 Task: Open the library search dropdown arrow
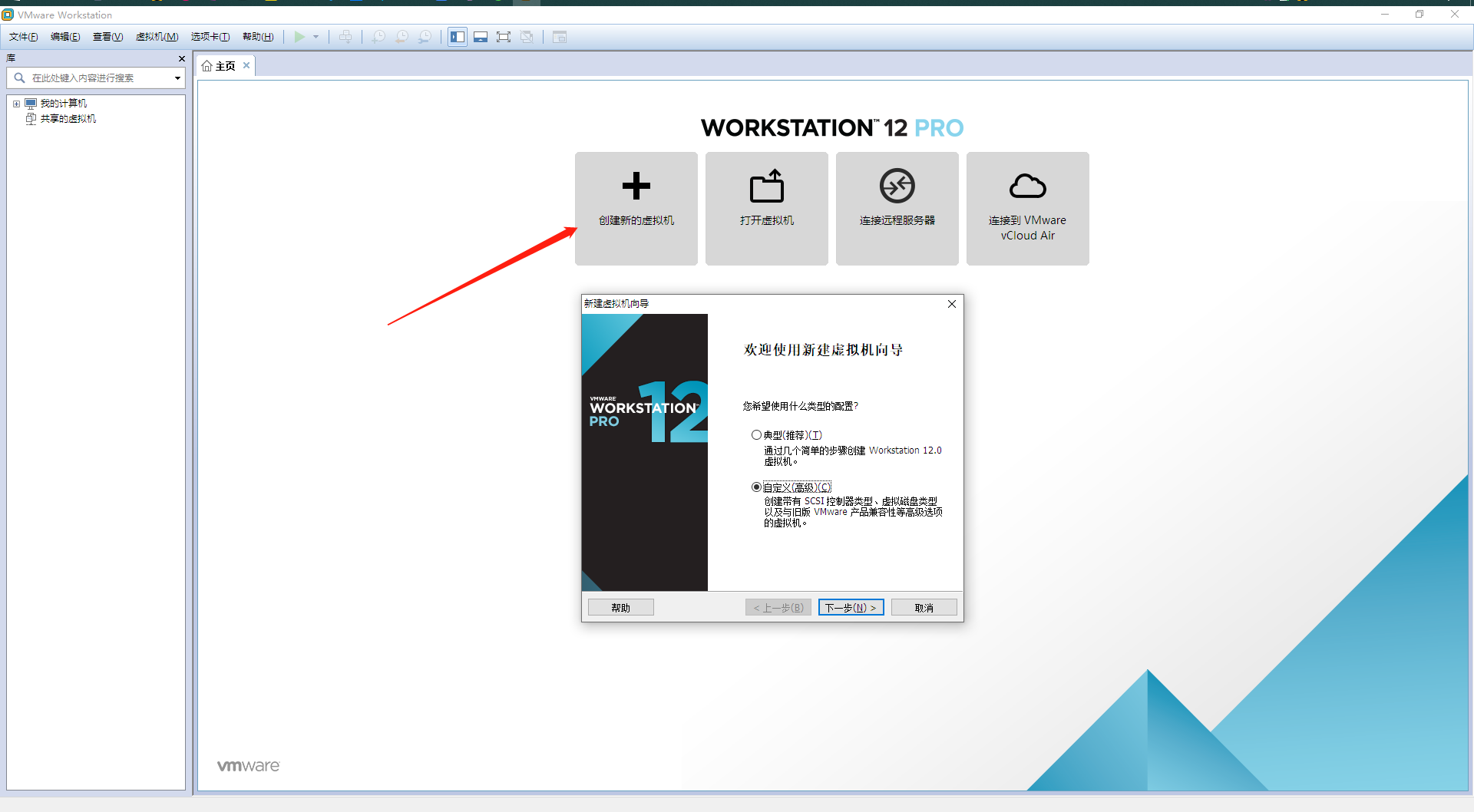click(177, 78)
